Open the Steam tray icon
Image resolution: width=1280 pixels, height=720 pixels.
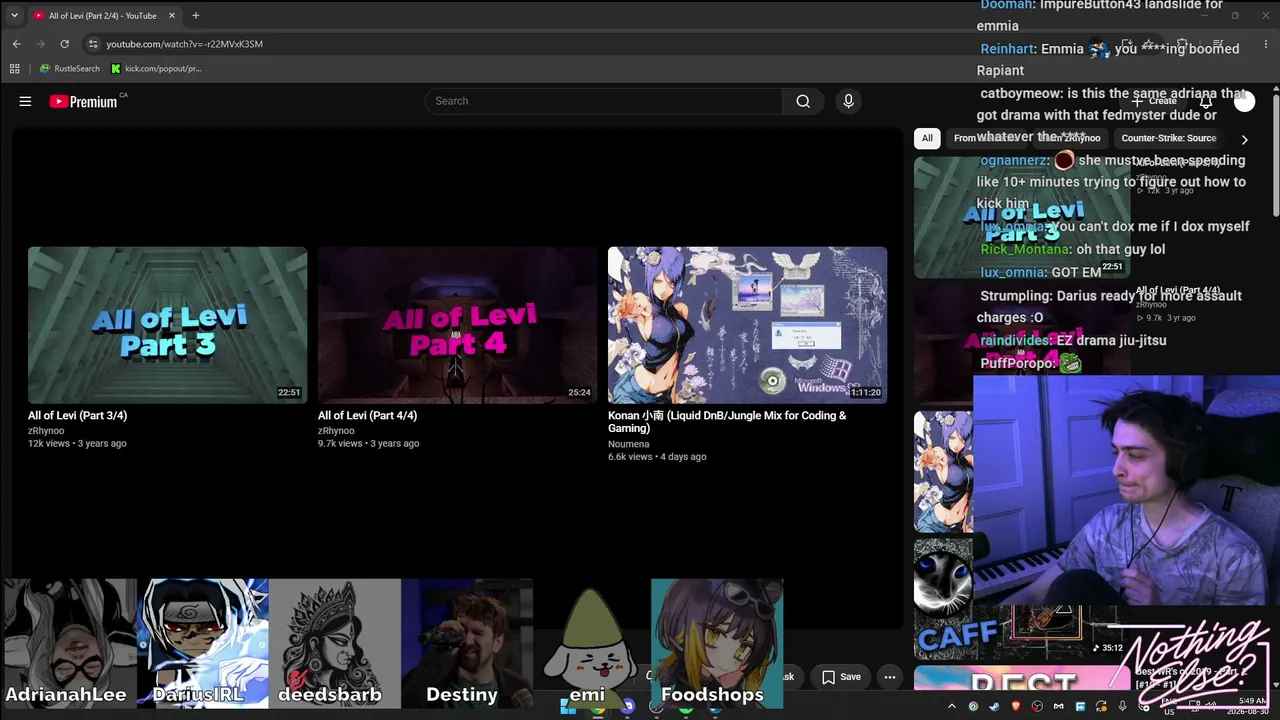[994, 707]
